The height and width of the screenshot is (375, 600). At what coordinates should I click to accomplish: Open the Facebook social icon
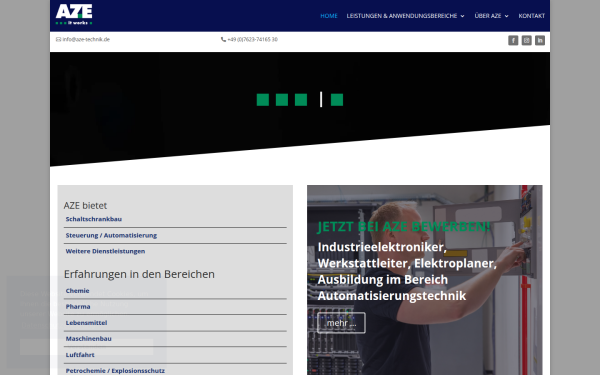(513, 40)
